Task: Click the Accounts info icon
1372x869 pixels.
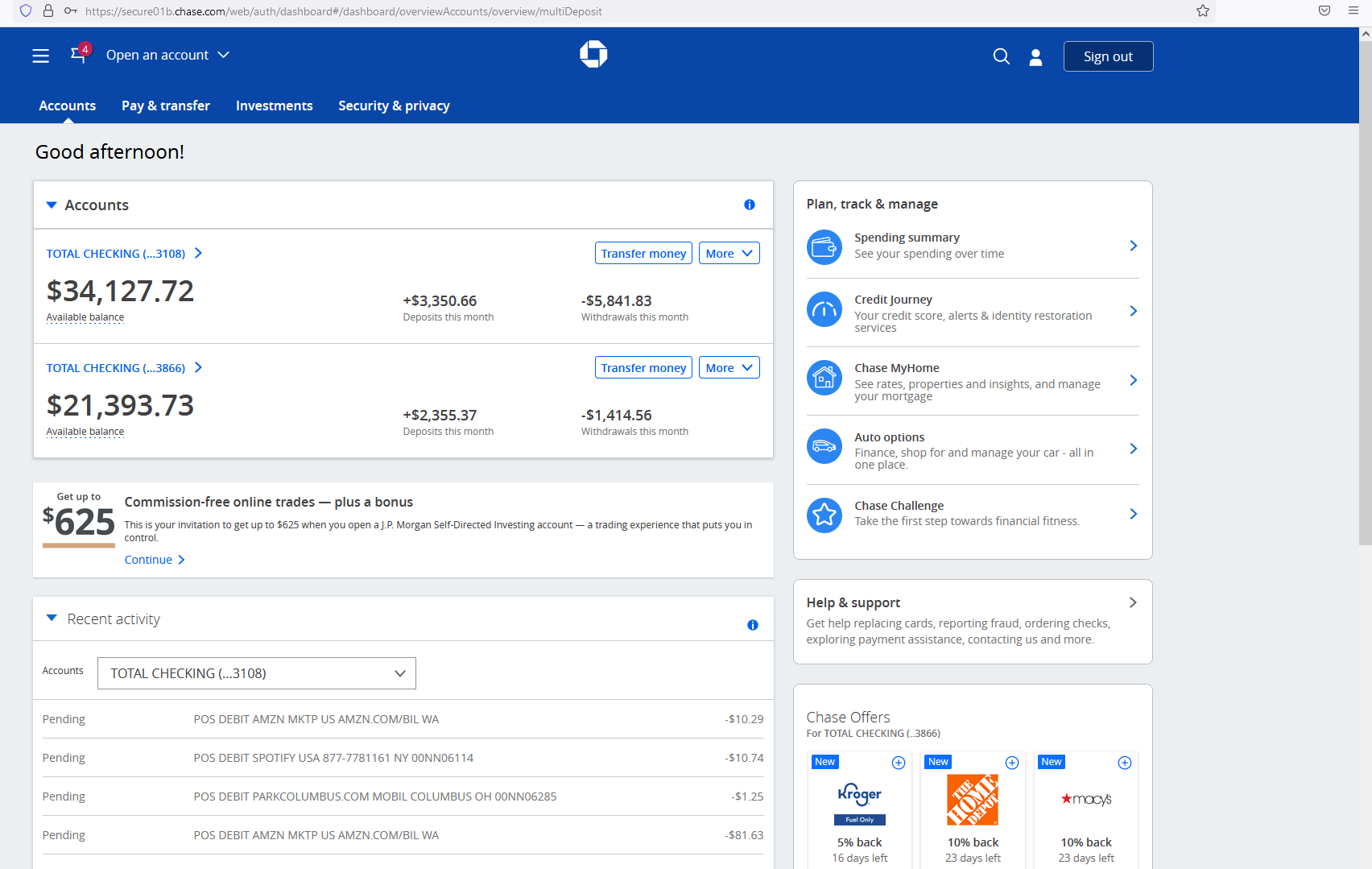Action: pyautogui.click(x=750, y=205)
